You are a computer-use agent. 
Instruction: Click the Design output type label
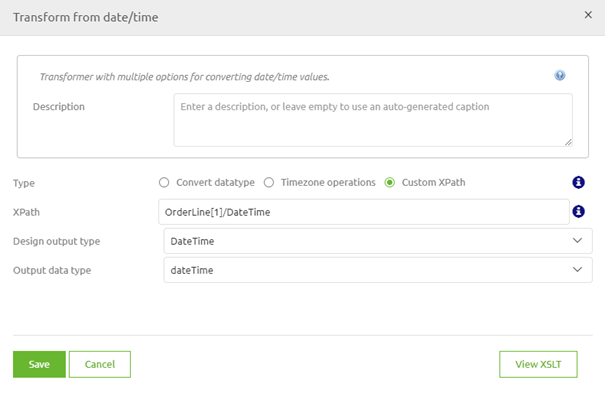pyautogui.click(x=57, y=241)
